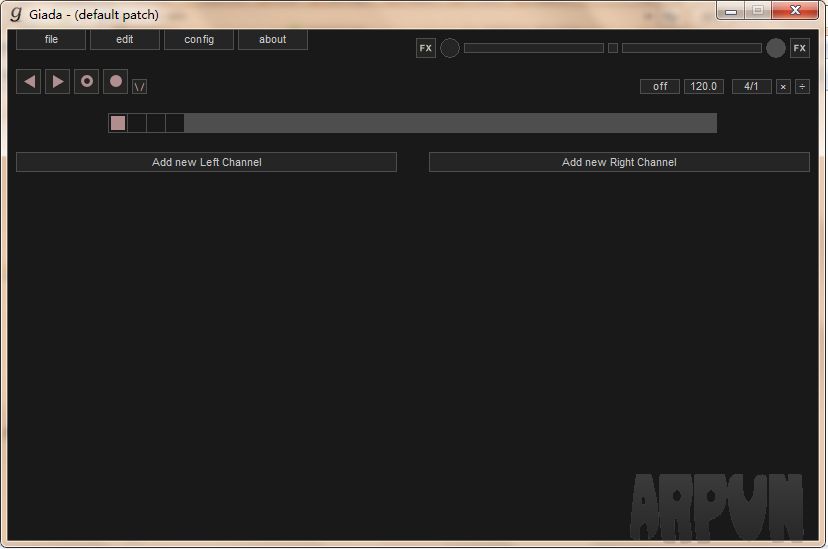Screen dimensions: 828x549
Task: Open the file menu
Action: click(51, 40)
